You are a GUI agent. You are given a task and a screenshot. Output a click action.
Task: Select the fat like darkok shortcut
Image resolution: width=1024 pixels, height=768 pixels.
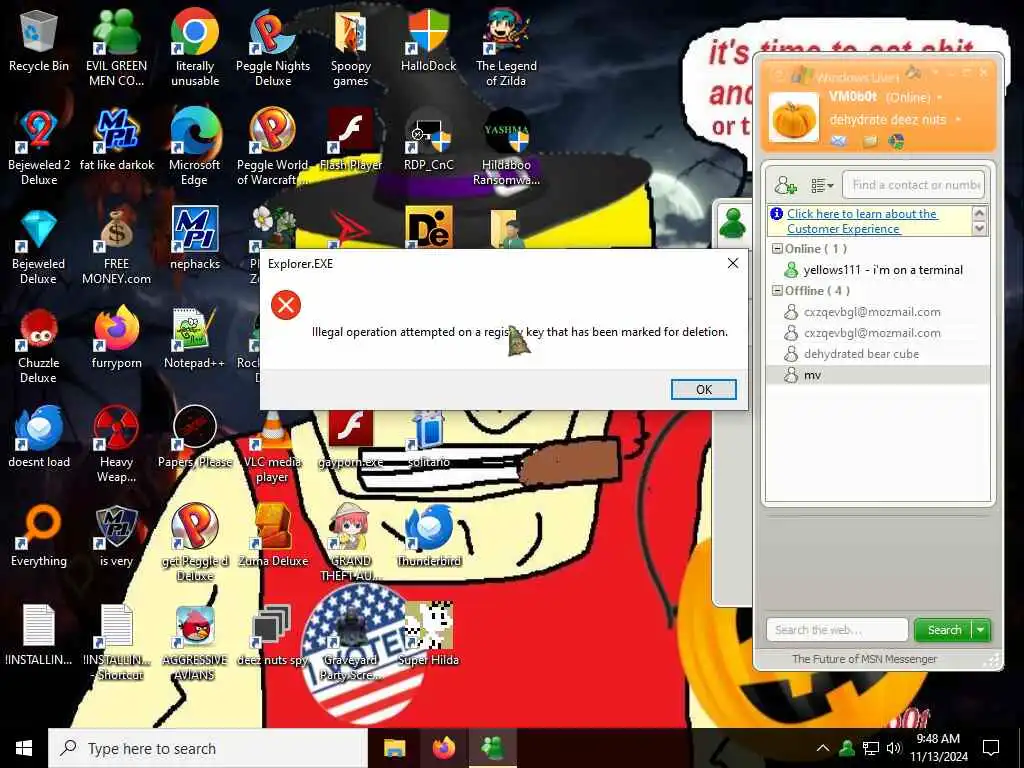point(116,140)
